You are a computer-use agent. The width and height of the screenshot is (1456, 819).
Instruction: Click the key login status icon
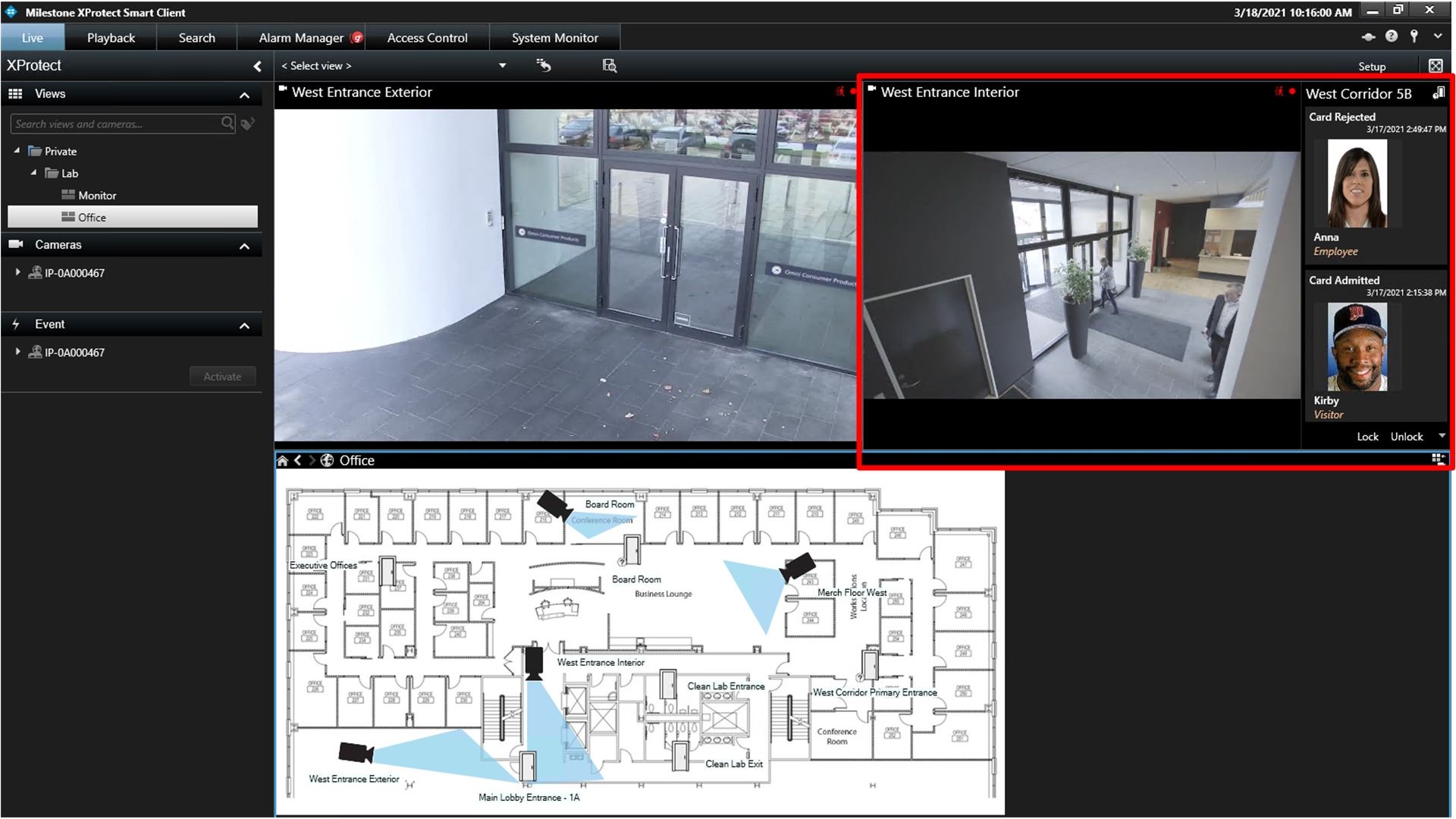1414,36
